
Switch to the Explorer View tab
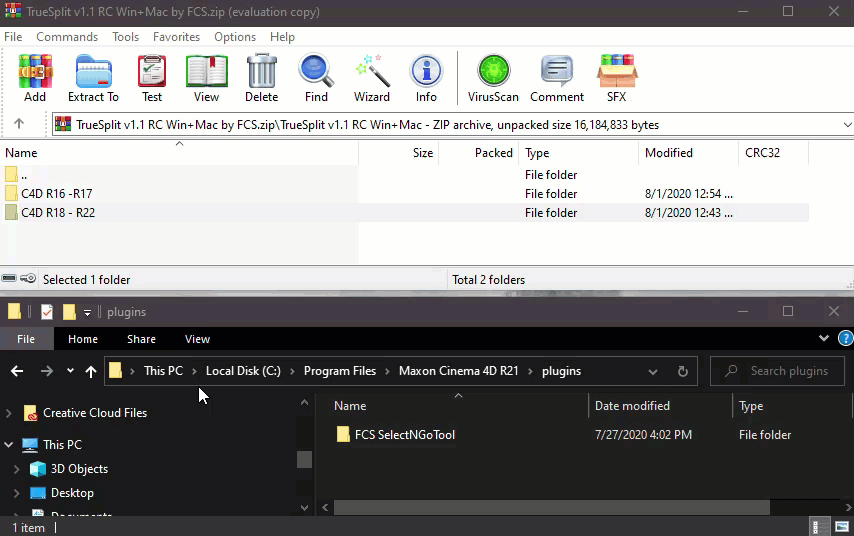(197, 339)
